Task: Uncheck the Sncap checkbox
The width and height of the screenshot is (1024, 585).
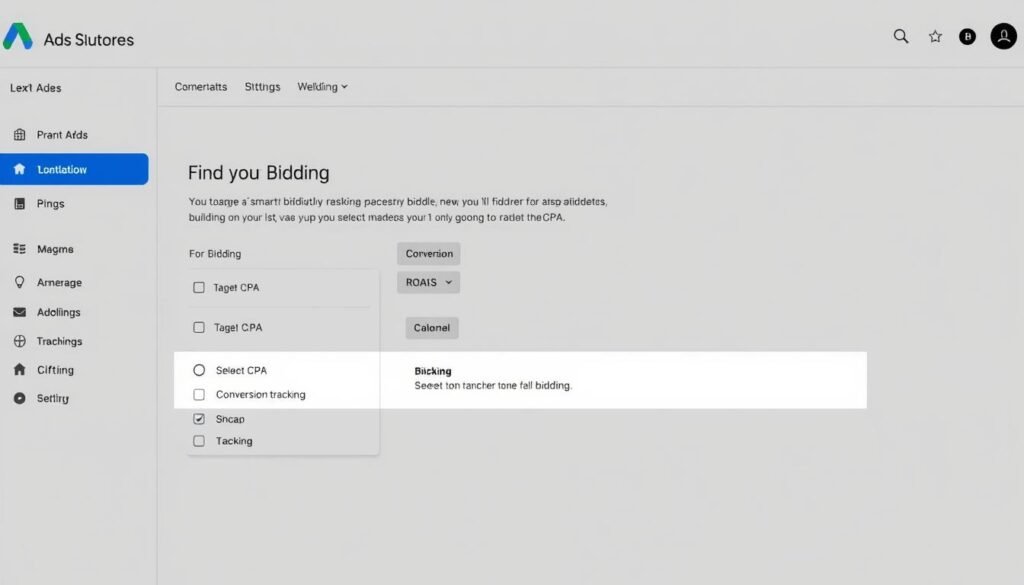Action: click(198, 419)
